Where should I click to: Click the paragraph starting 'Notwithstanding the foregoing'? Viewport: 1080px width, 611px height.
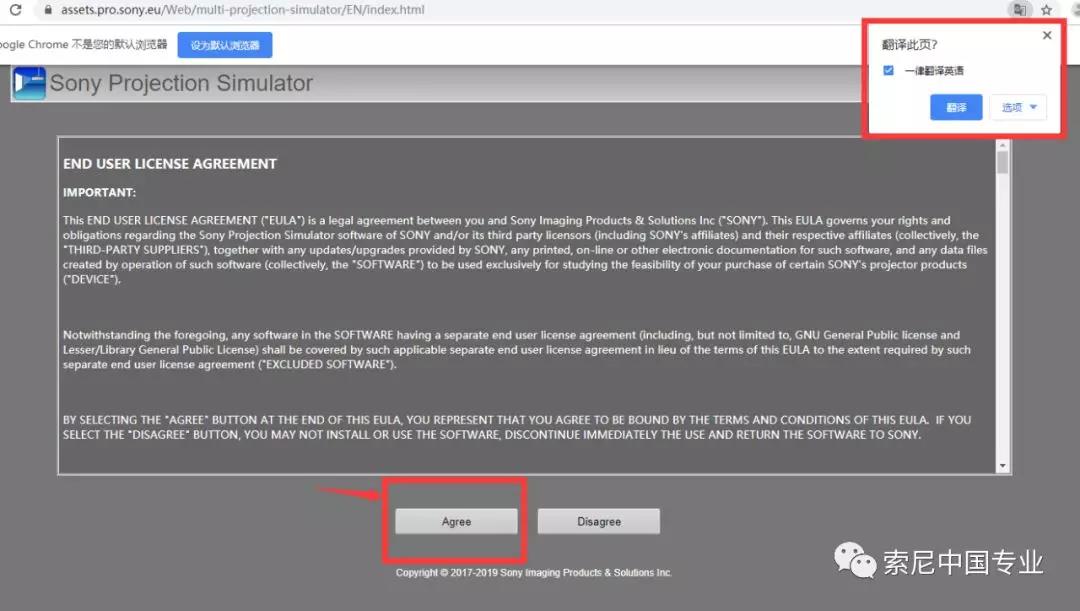[517, 350]
